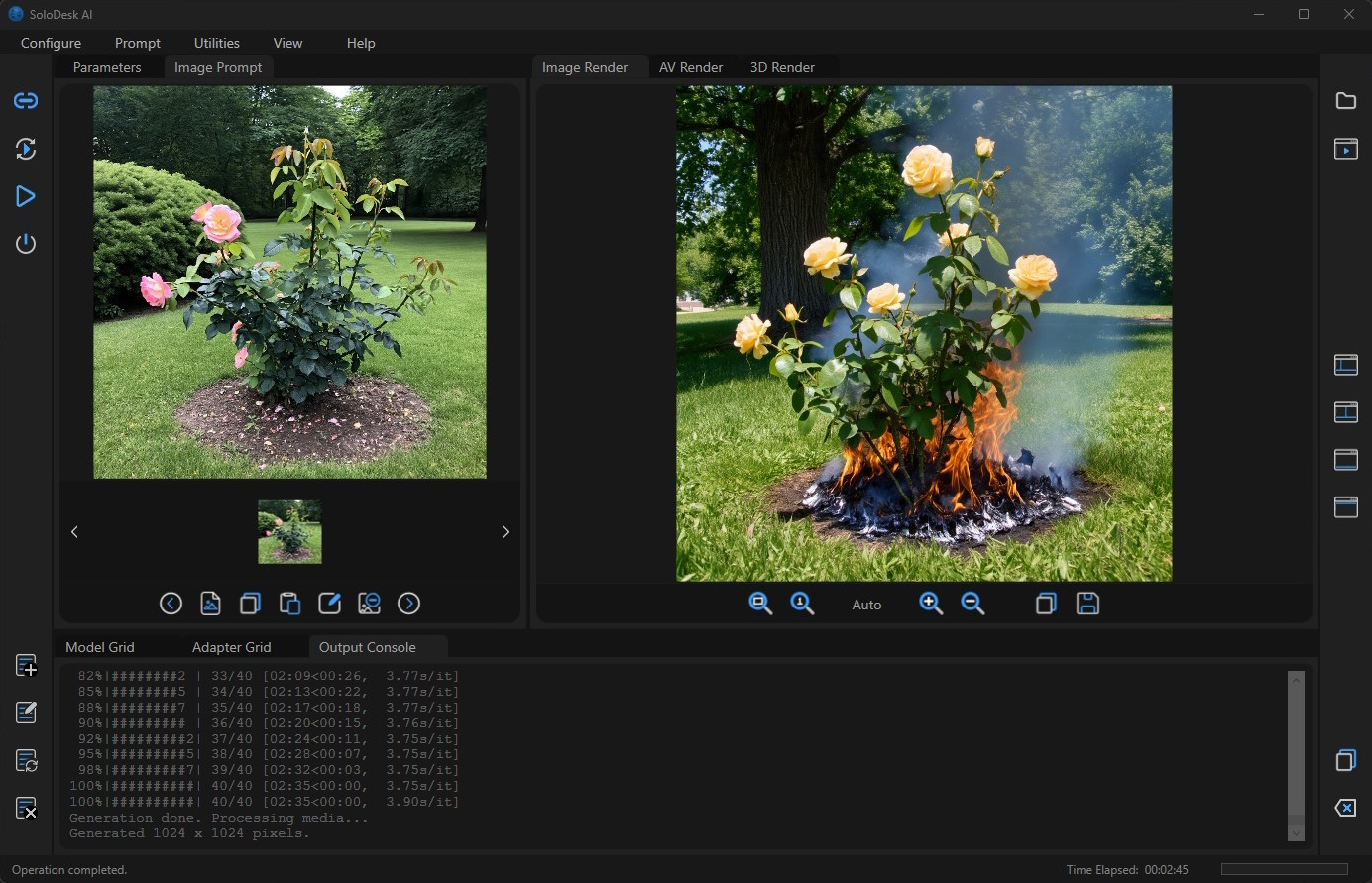Click the clear console icon at bottom right
The height and width of the screenshot is (883, 1372).
pyautogui.click(x=1345, y=808)
